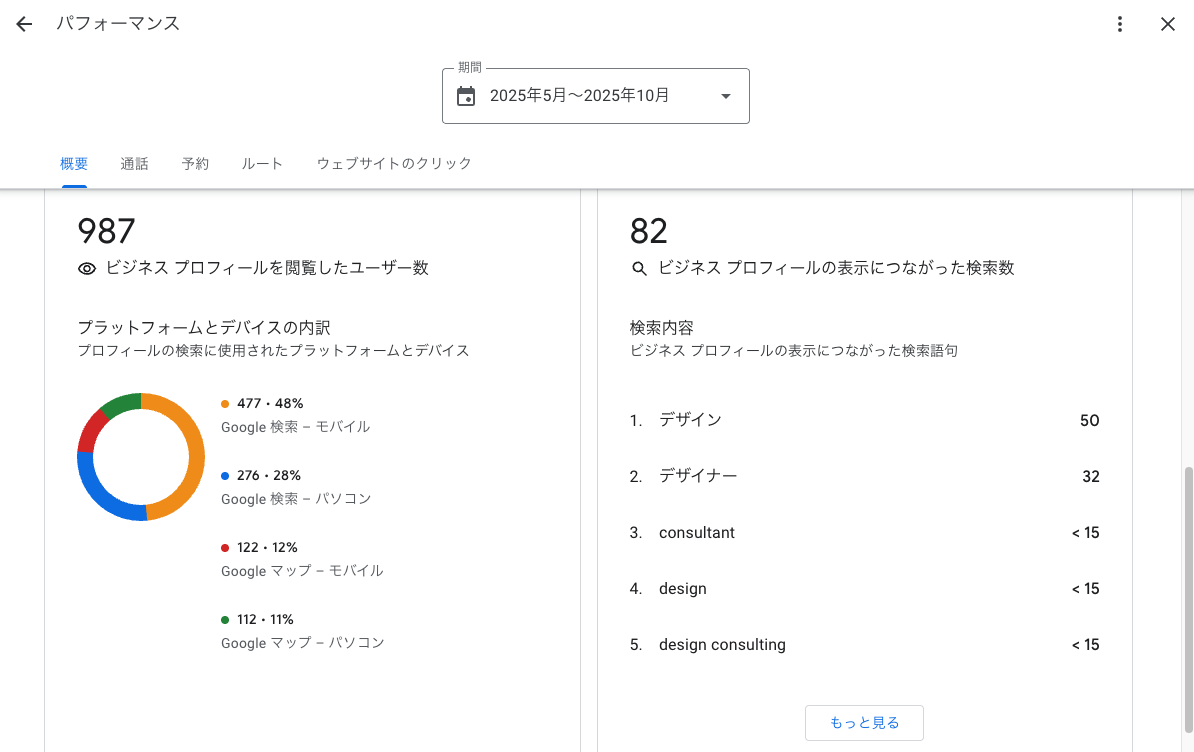Viewport: 1194px width, 752px height.
Task: Close the performance panel with X
Action: tap(1168, 24)
